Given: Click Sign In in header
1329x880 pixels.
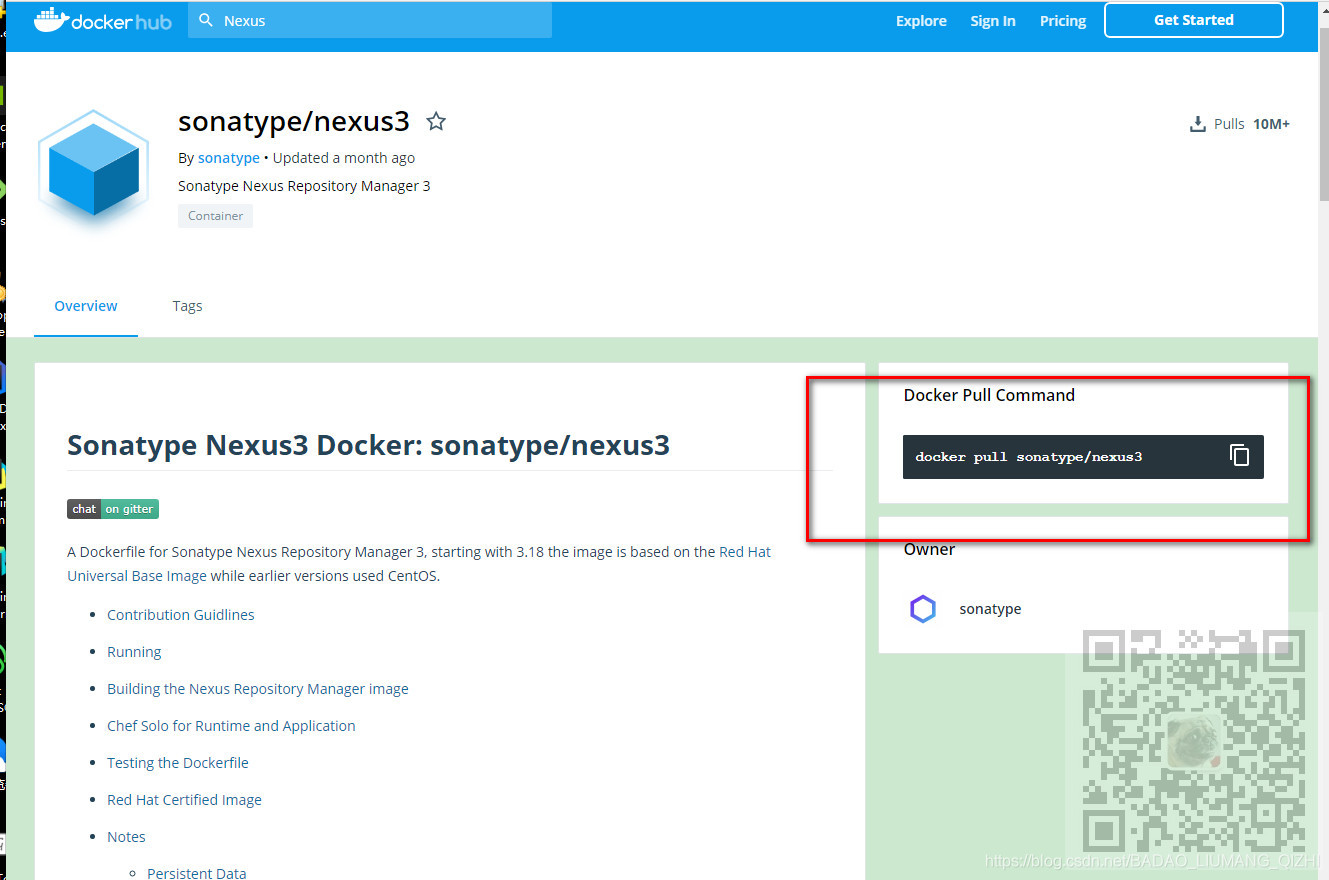Looking at the screenshot, I should pyautogui.click(x=993, y=21).
